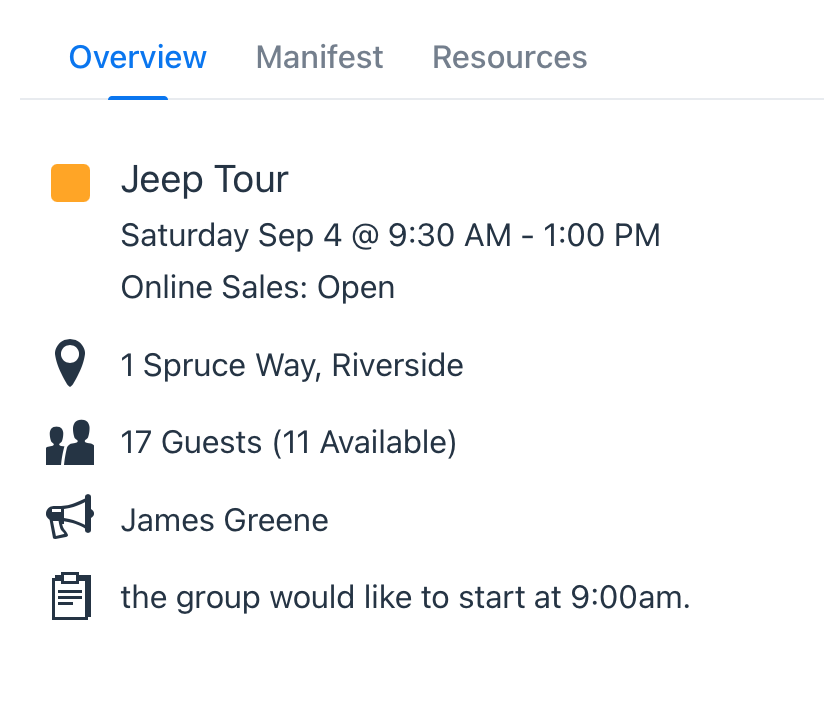Click the (11 Available) count
The width and height of the screenshot is (824, 702).
pos(364,442)
